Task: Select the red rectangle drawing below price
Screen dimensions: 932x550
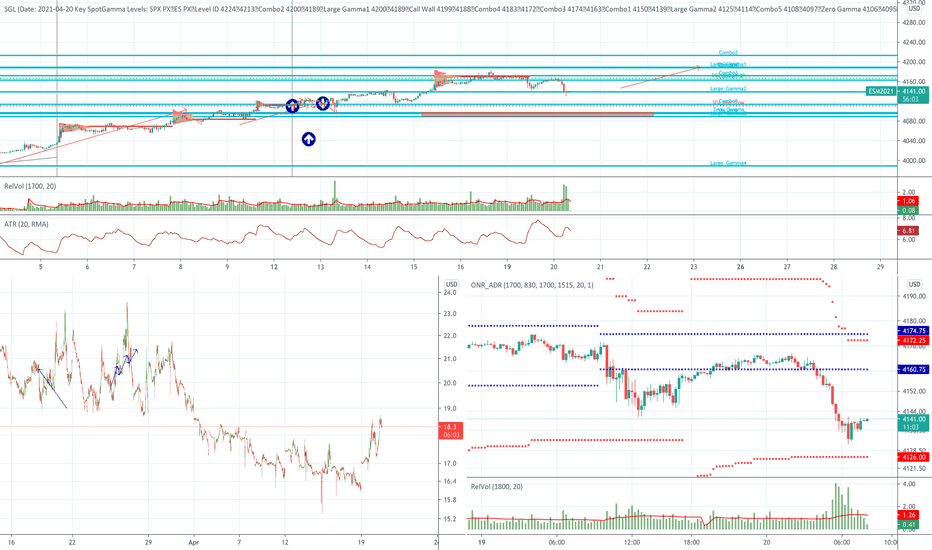Action: 537,114
